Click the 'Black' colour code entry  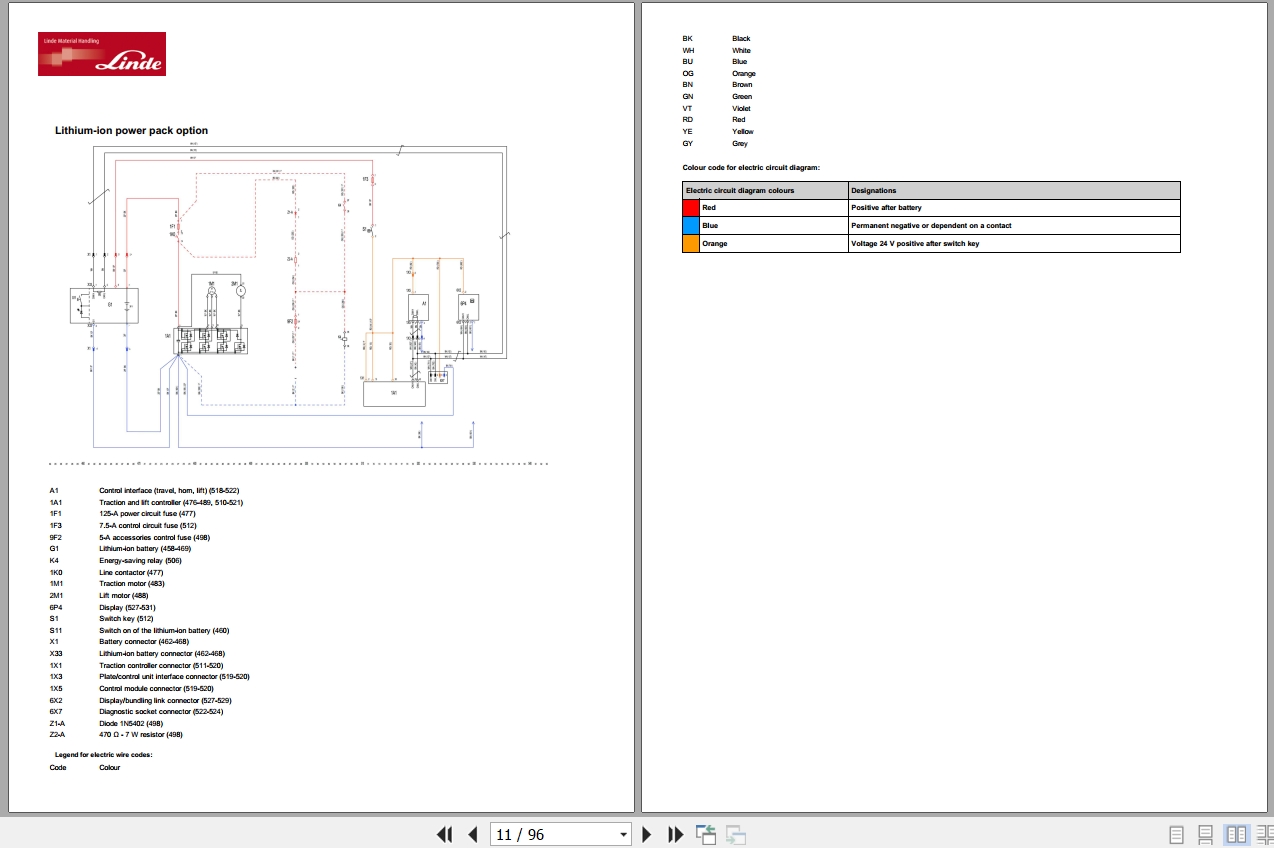click(x=741, y=39)
